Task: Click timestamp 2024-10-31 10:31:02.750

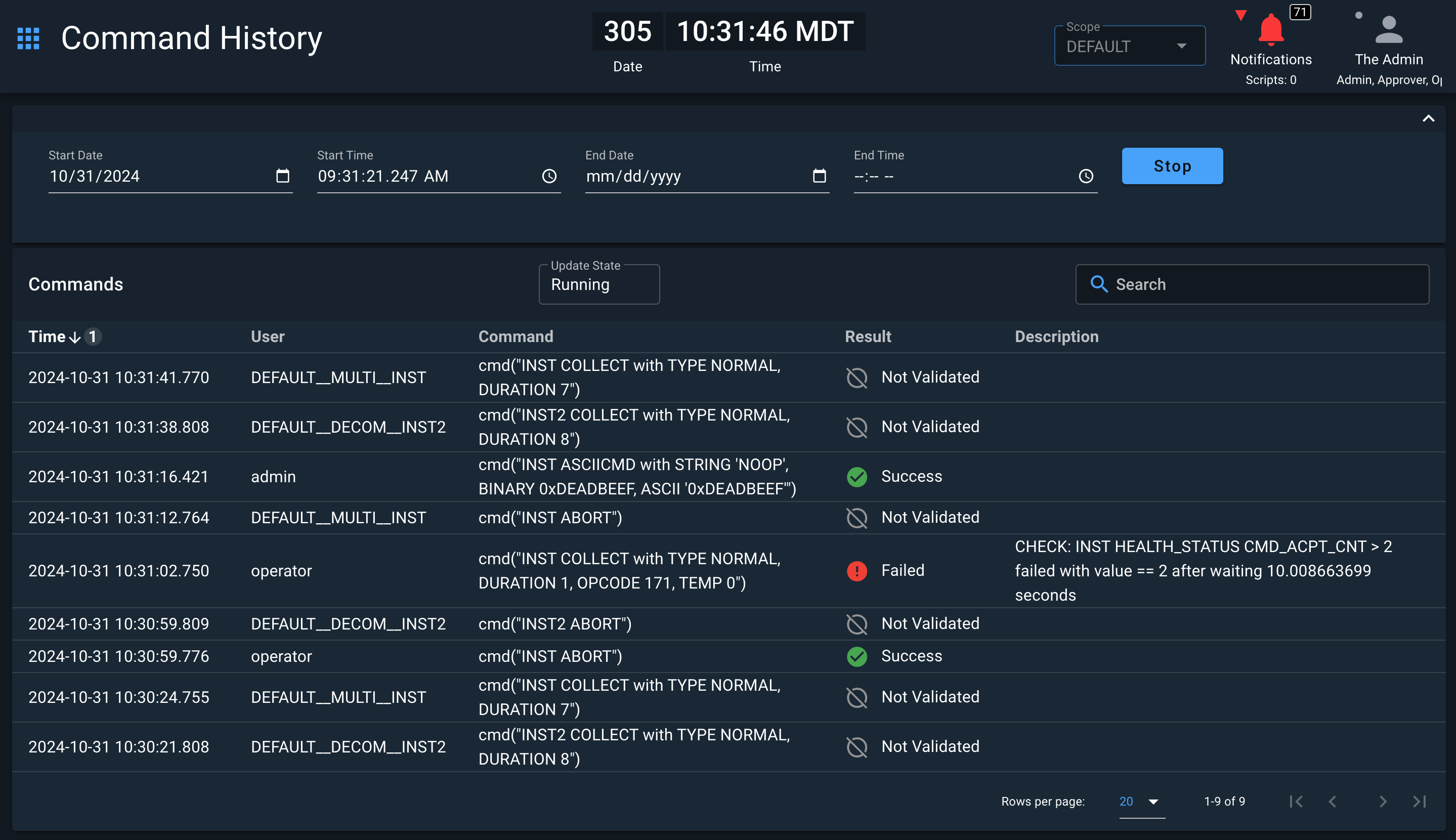Action: [119, 571]
